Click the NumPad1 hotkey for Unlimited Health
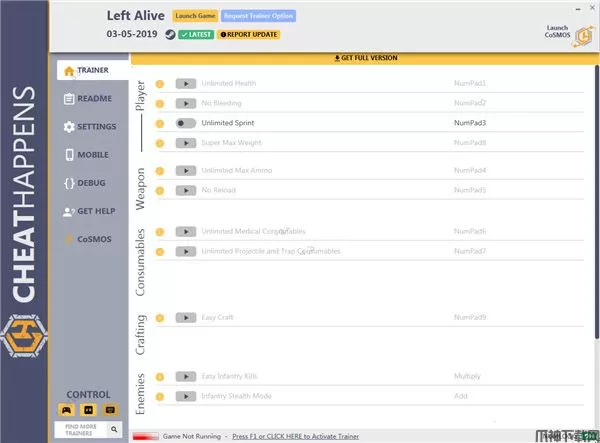Screen dimensions: 600x443 pyautogui.click(x=470, y=83)
